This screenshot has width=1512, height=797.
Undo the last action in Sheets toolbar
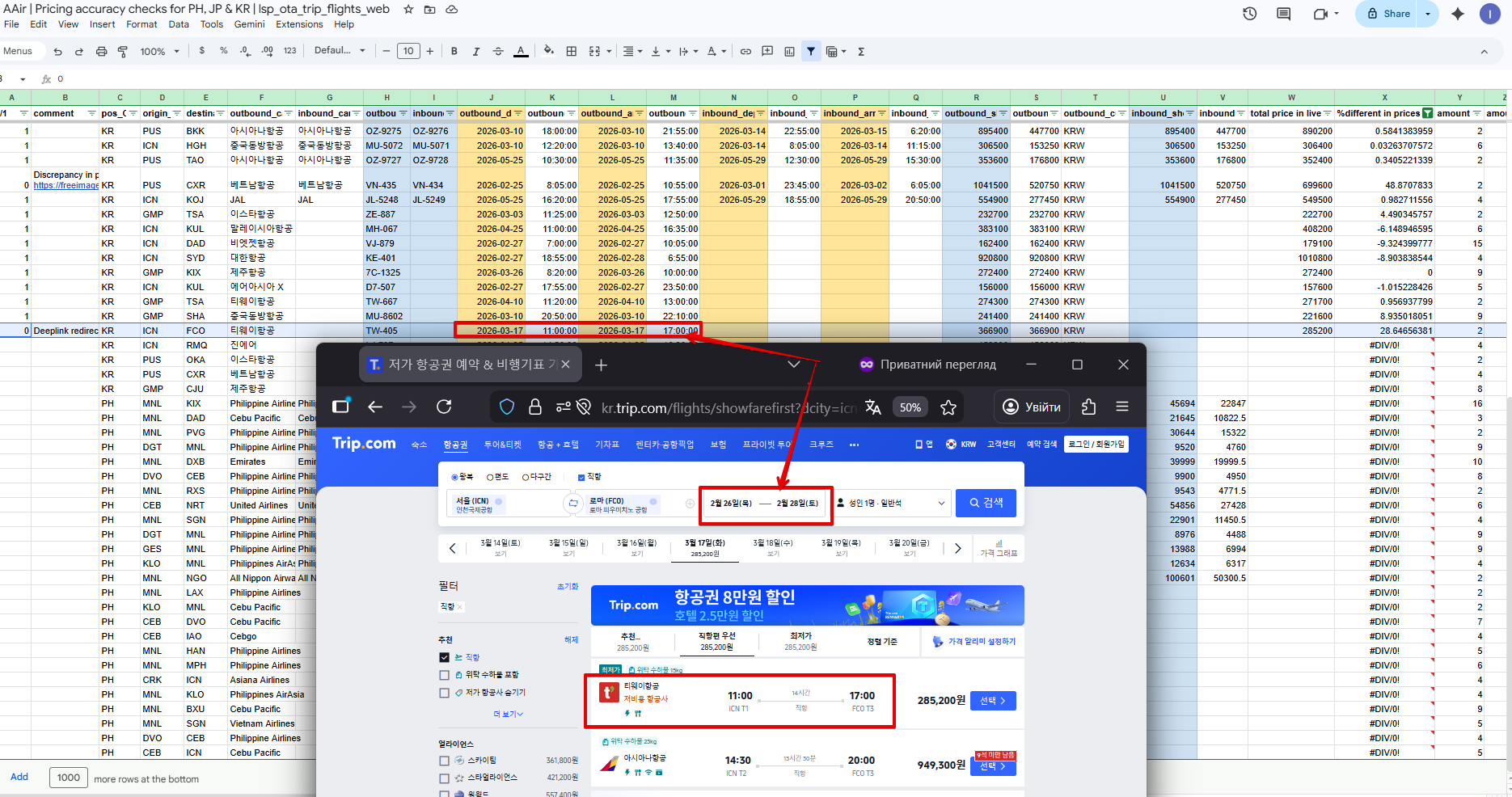coord(57,52)
